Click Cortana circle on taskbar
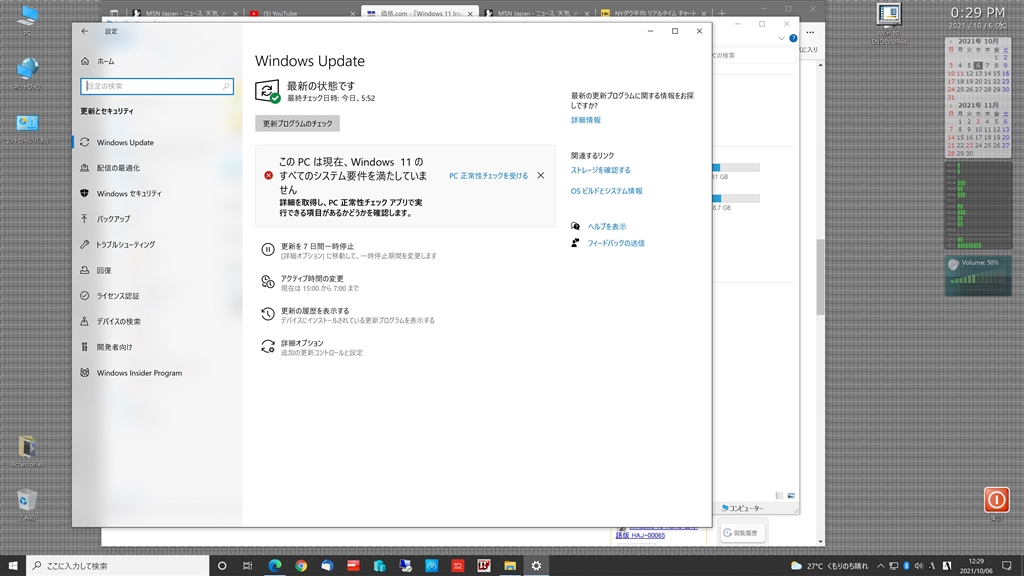Screen dimensions: 1024x576 [222, 566]
